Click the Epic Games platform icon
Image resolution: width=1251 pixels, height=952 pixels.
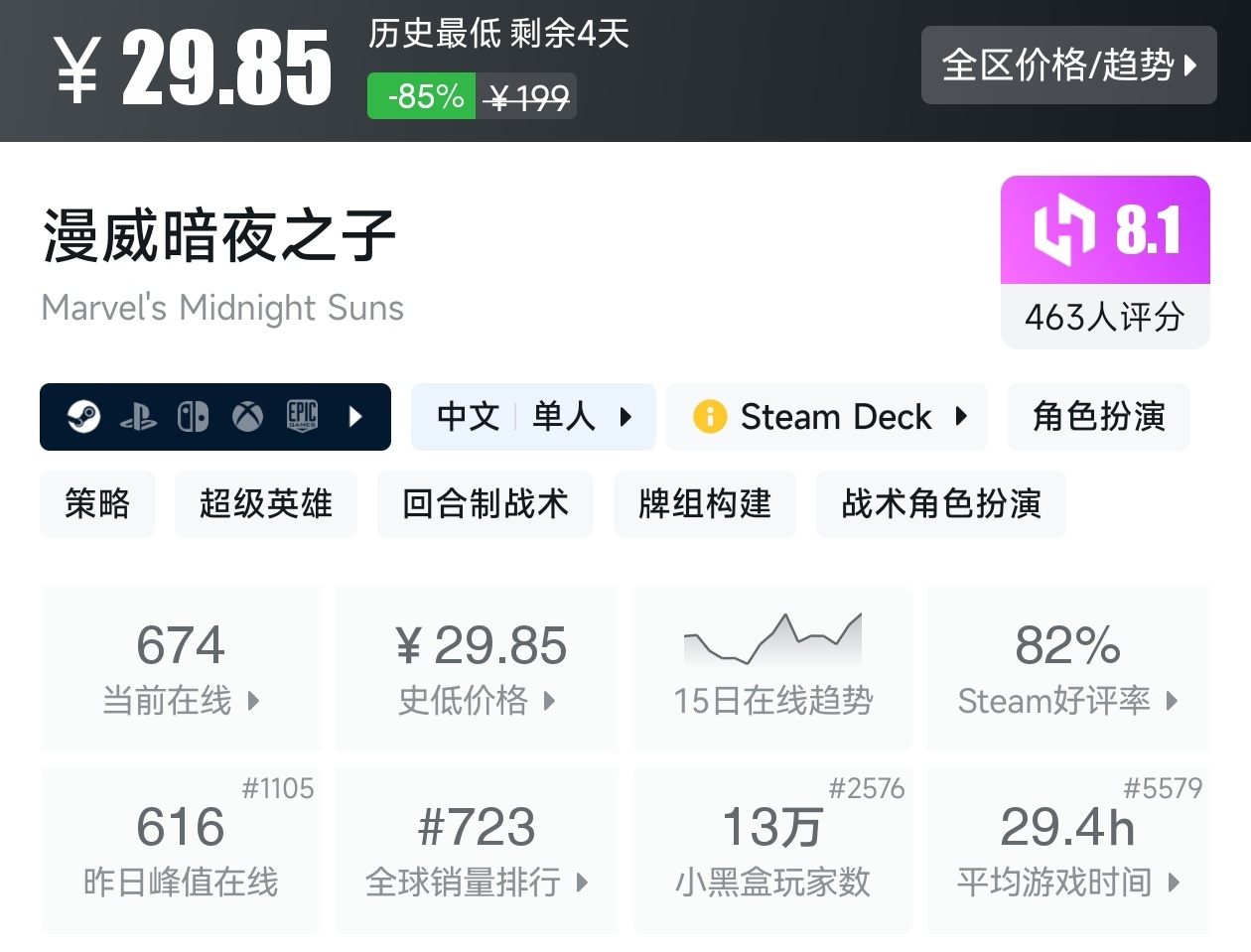click(x=302, y=417)
